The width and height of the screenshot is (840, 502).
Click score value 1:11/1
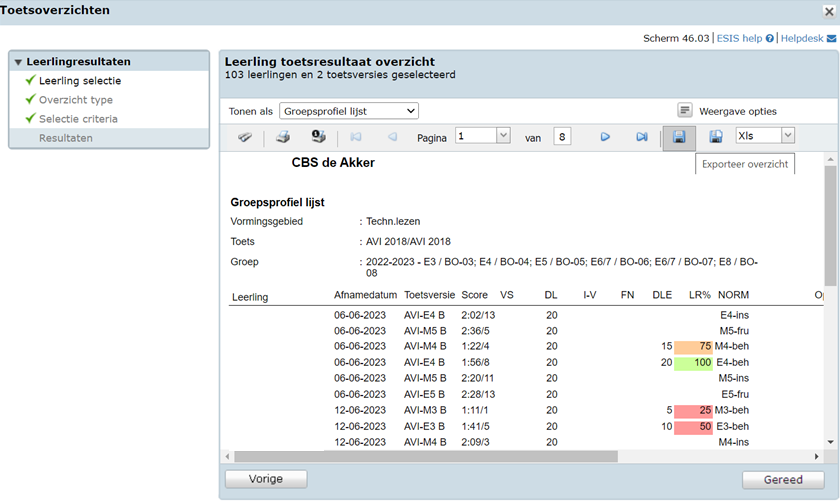point(475,410)
